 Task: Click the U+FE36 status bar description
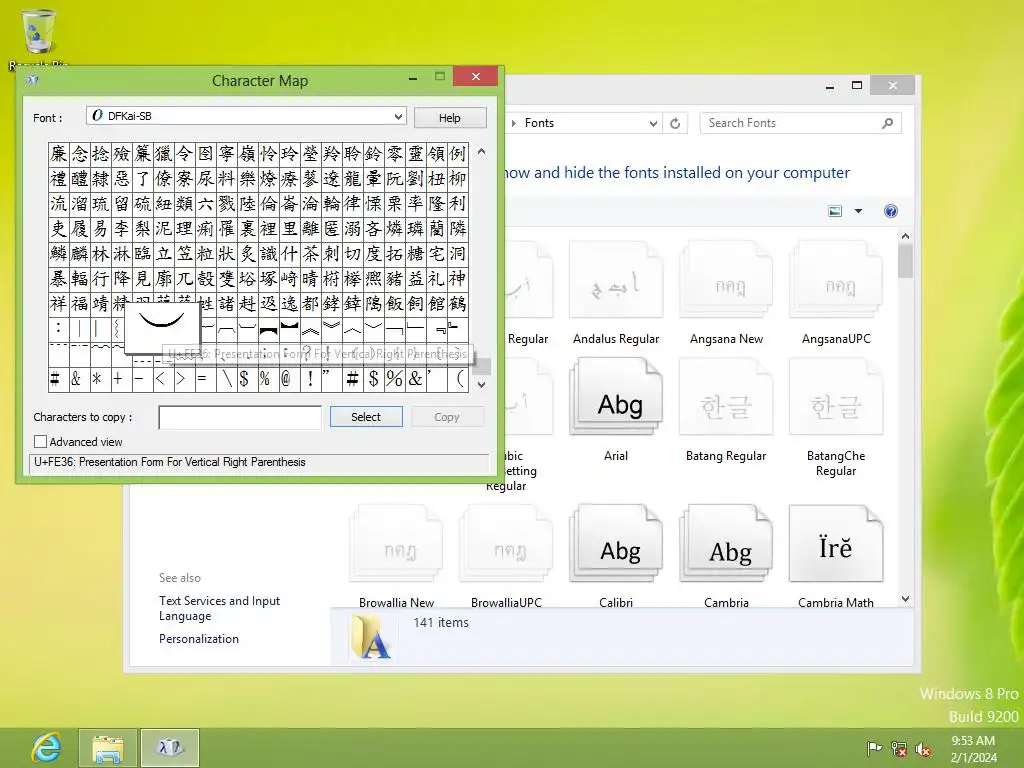click(170, 462)
